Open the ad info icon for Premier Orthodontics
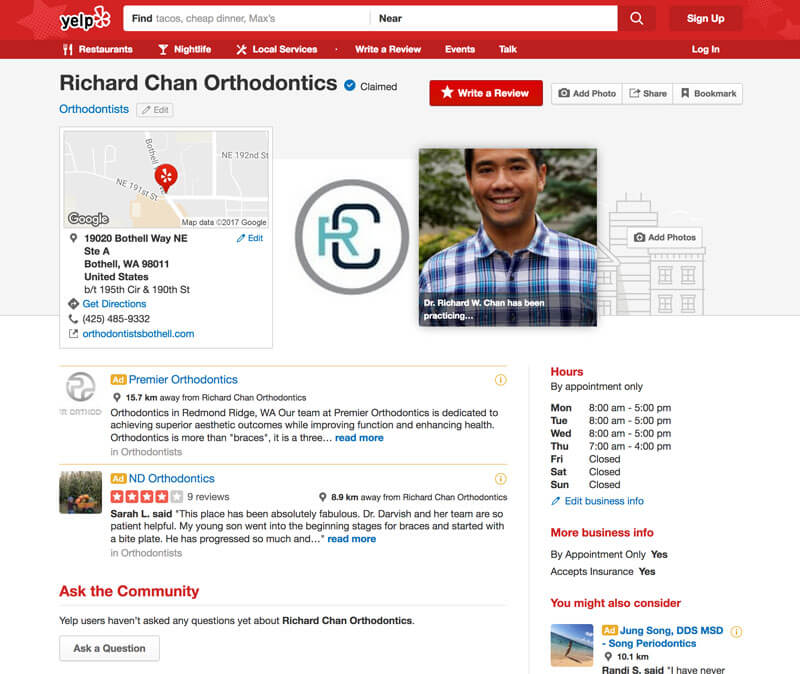 pos(501,380)
